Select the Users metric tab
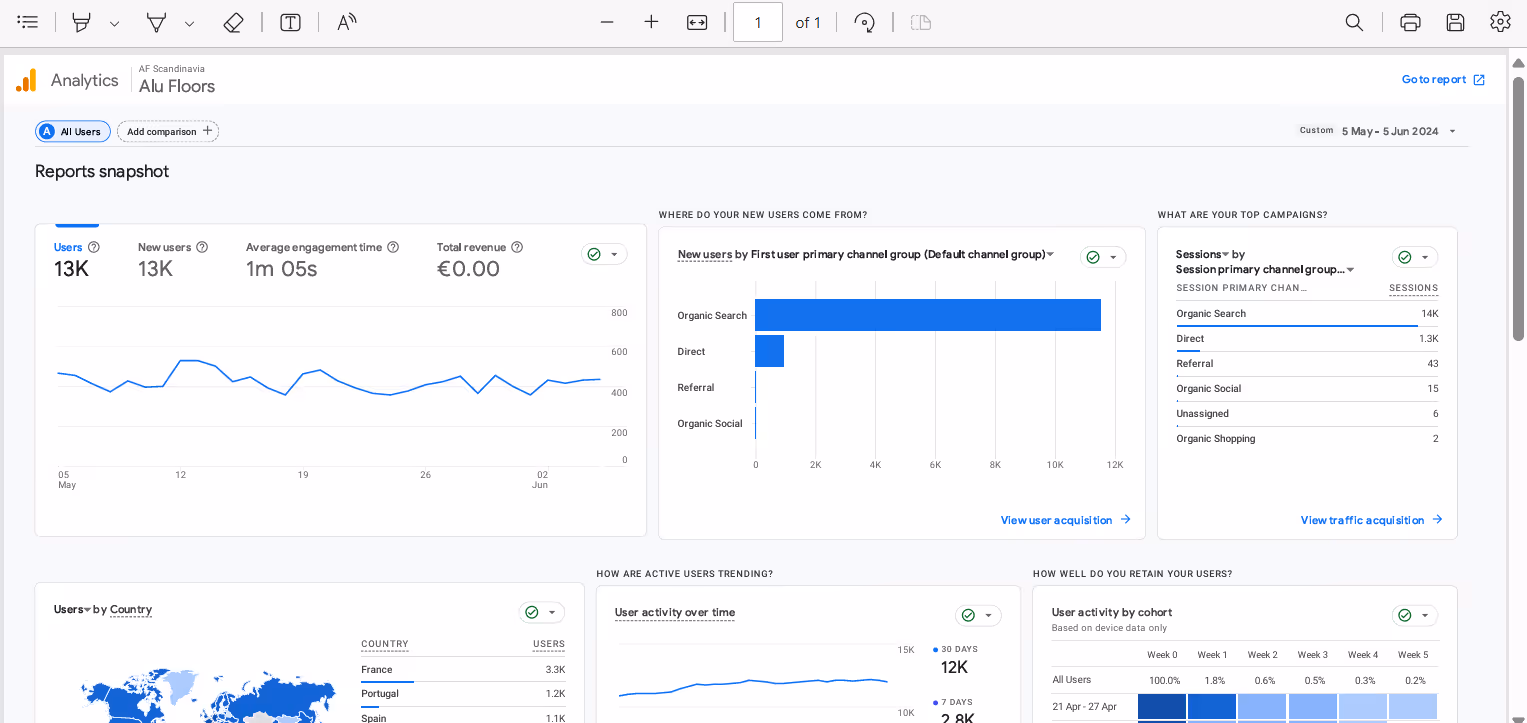The width and height of the screenshot is (1527, 723). coord(71,258)
